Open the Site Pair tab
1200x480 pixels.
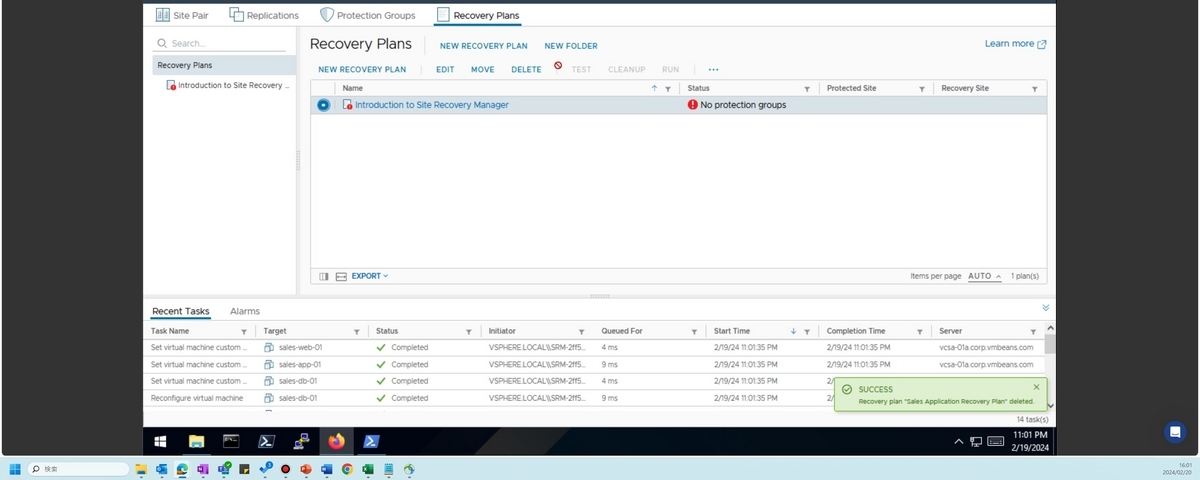click(x=182, y=15)
